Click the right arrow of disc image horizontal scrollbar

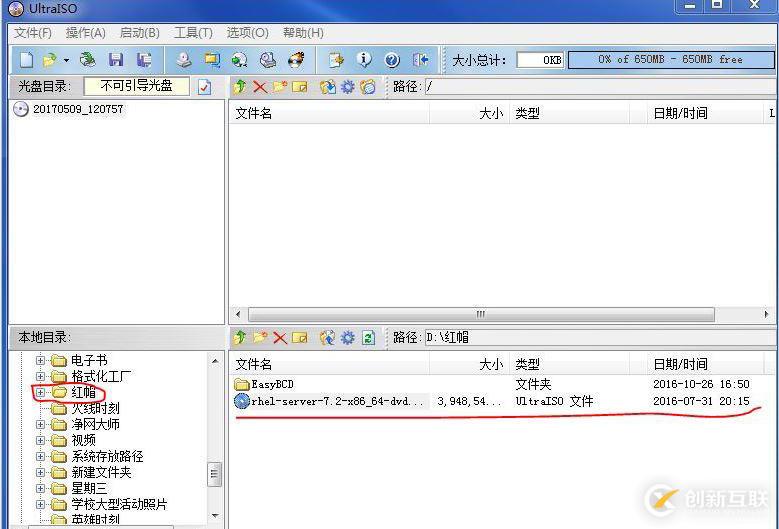(766, 314)
